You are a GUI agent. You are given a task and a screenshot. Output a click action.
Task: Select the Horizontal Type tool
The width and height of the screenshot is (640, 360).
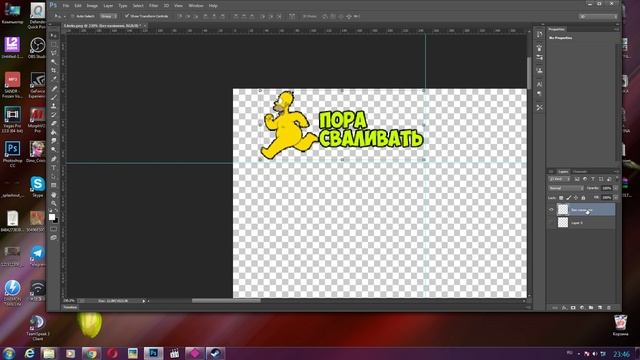click(53, 168)
